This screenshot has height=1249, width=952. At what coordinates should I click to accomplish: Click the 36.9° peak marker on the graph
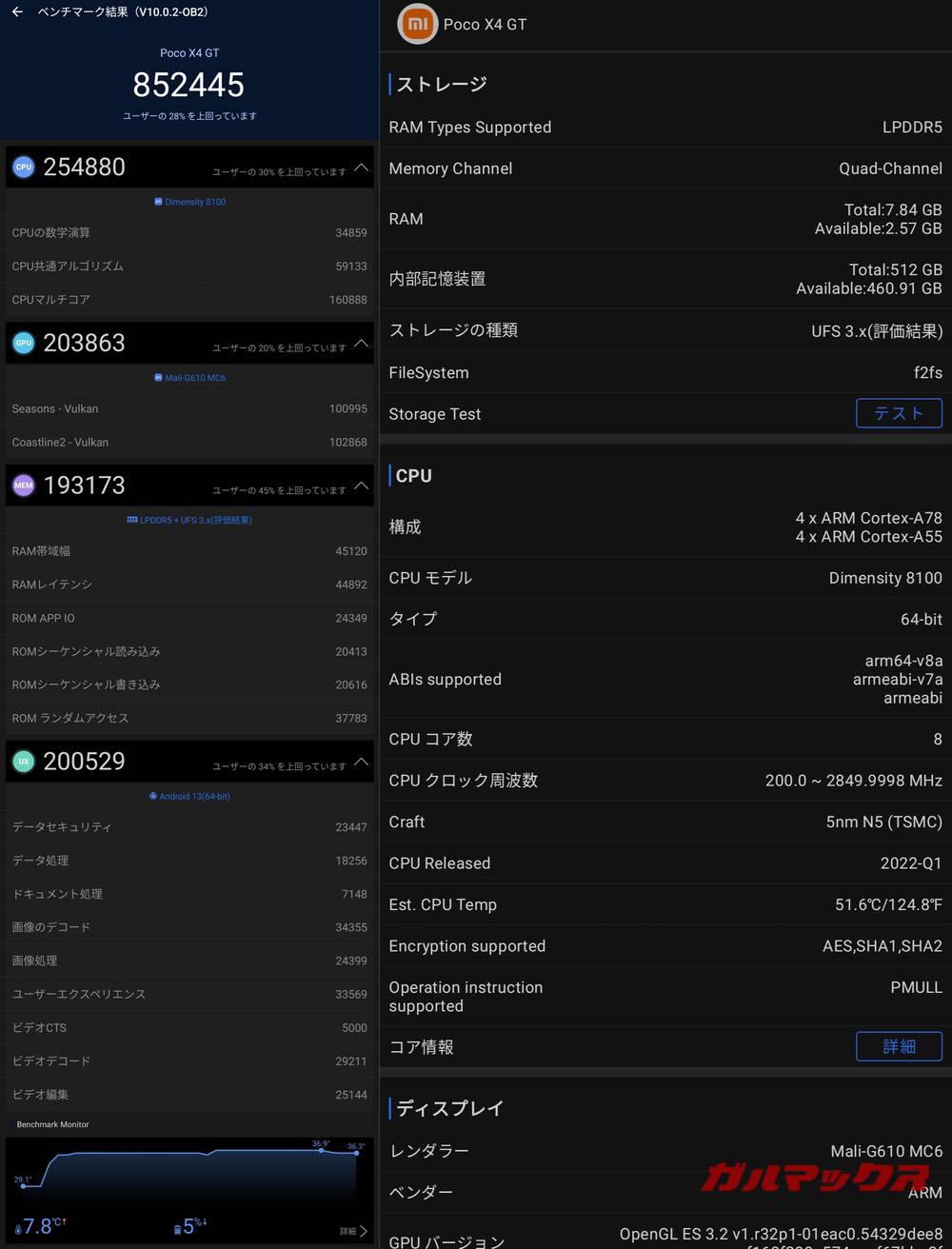tap(321, 1149)
